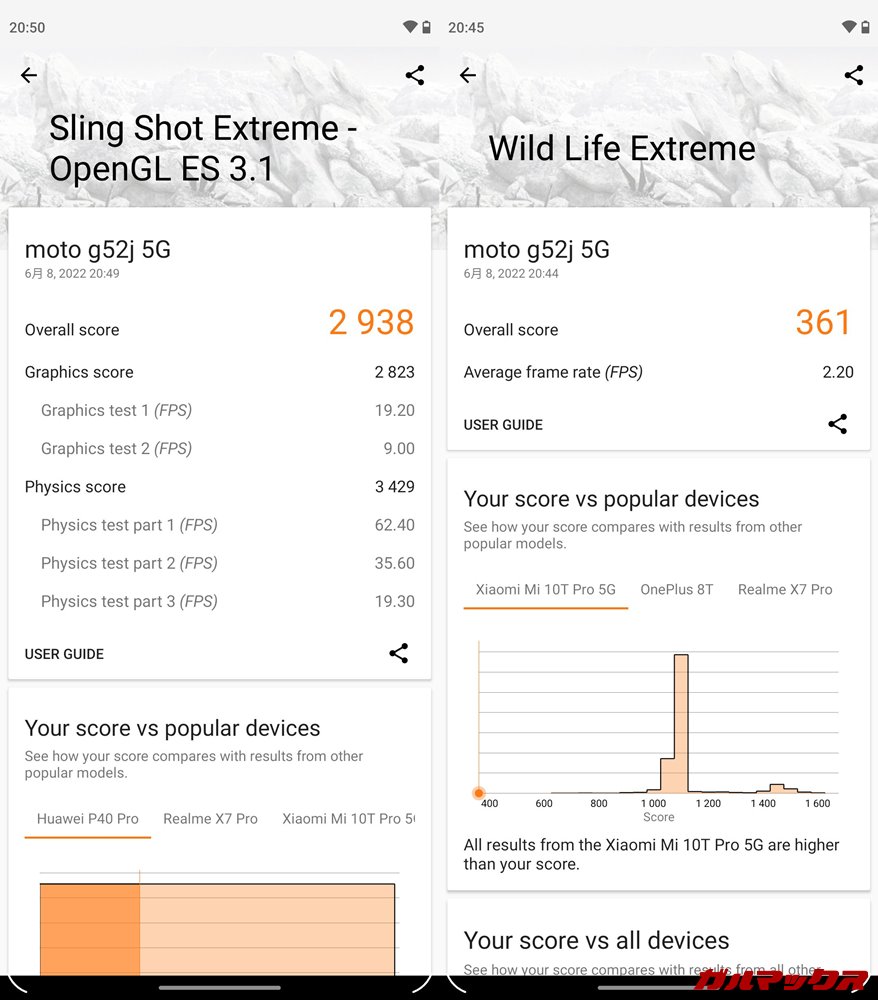The image size is (878, 1000).
Task: Tap the Physics score row
Action: [x=219, y=487]
